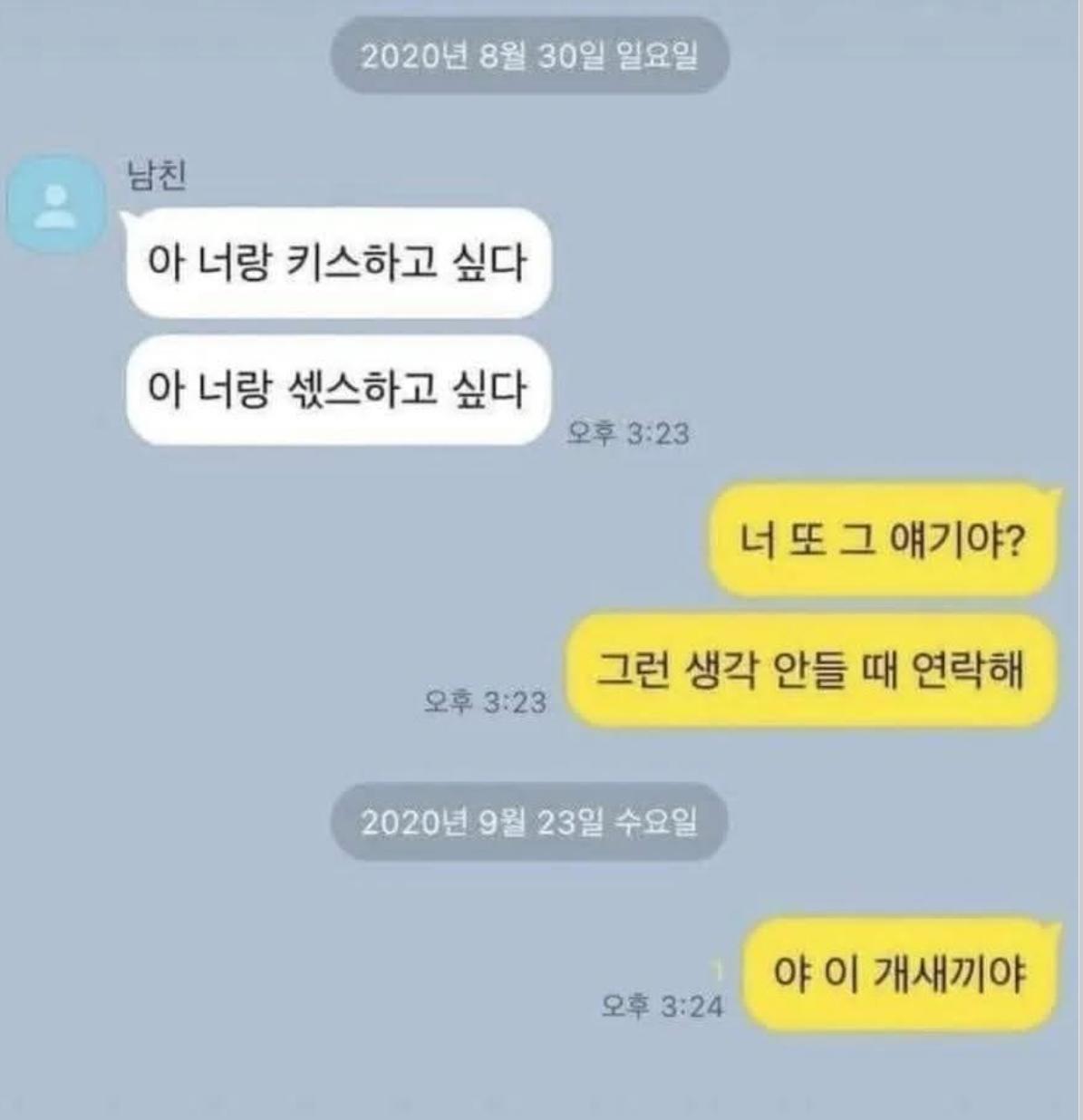The image size is (1083, 1120).
Task: Click the 오후 3:23 timestamp beside yellow bubble
Action: (x=486, y=701)
